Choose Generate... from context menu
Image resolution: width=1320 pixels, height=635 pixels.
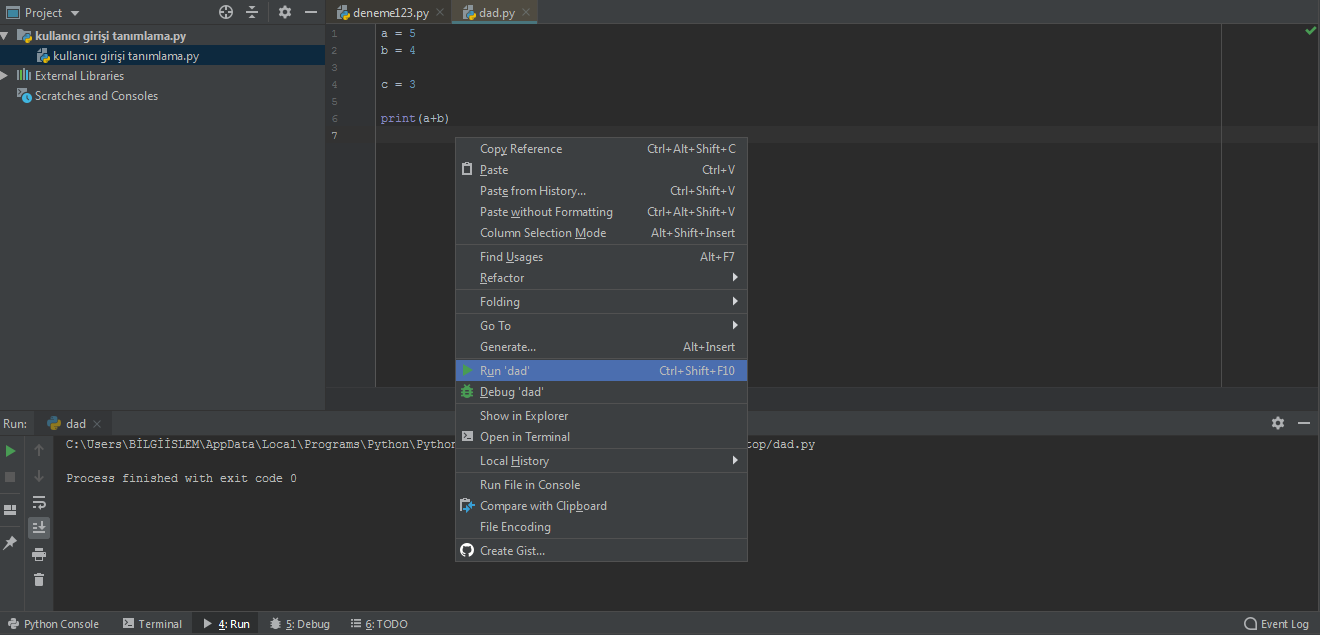[601, 347]
